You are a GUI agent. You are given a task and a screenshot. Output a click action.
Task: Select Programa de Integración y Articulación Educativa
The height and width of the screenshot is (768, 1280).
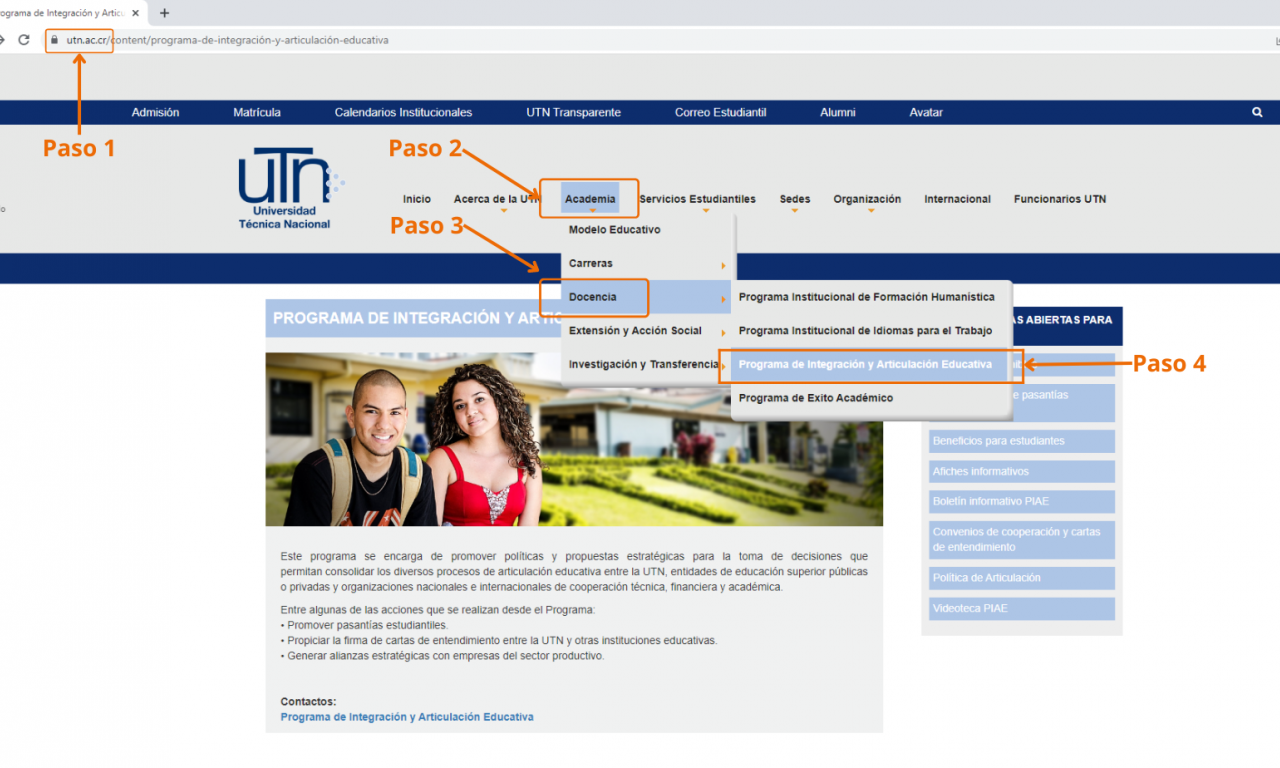click(x=865, y=365)
